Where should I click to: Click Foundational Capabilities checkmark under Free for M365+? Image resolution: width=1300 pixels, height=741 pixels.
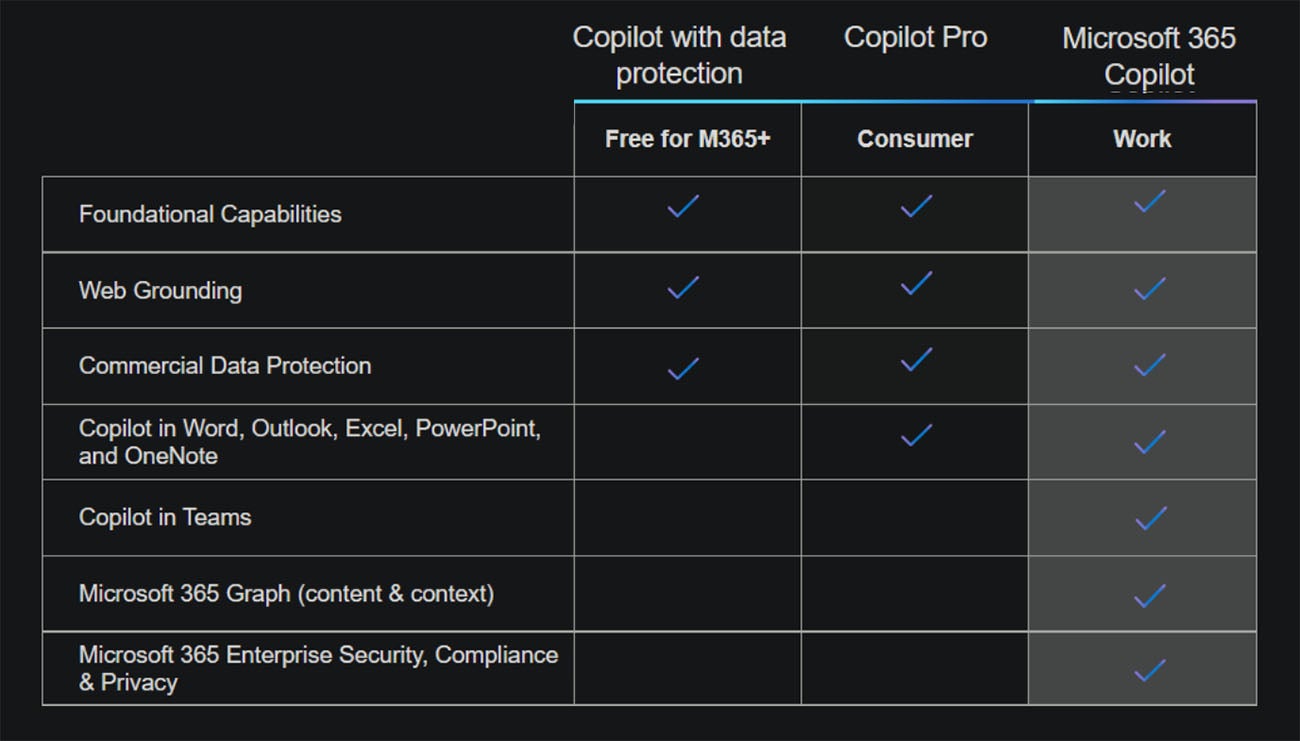tap(683, 207)
